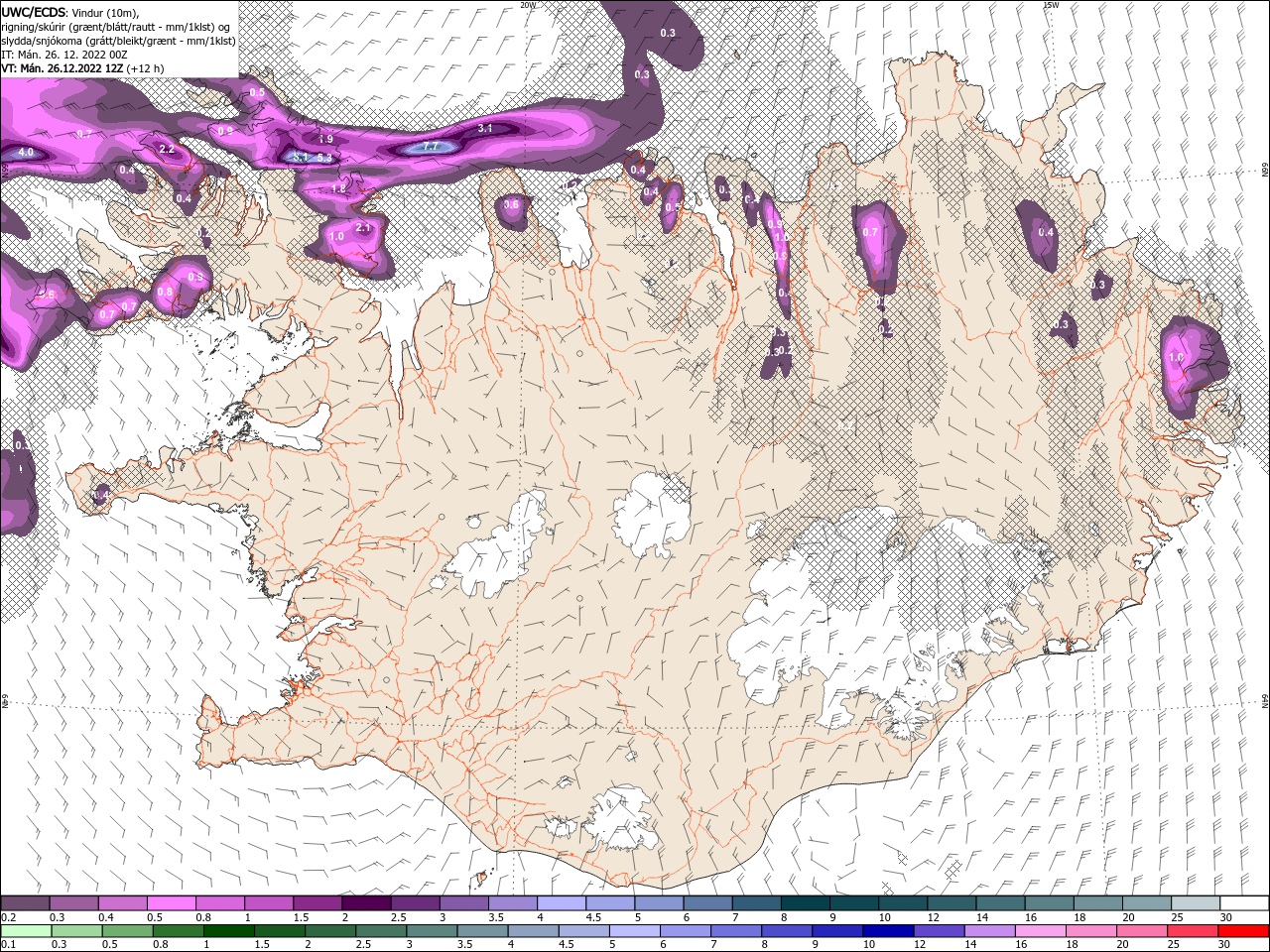Click the pale green rain swatch at 0.1
Image resolution: width=1270 pixels, height=952 pixels.
tap(25, 931)
